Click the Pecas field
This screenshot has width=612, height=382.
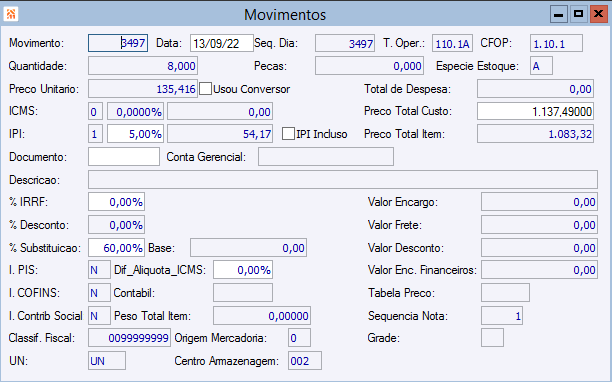click(369, 66)
